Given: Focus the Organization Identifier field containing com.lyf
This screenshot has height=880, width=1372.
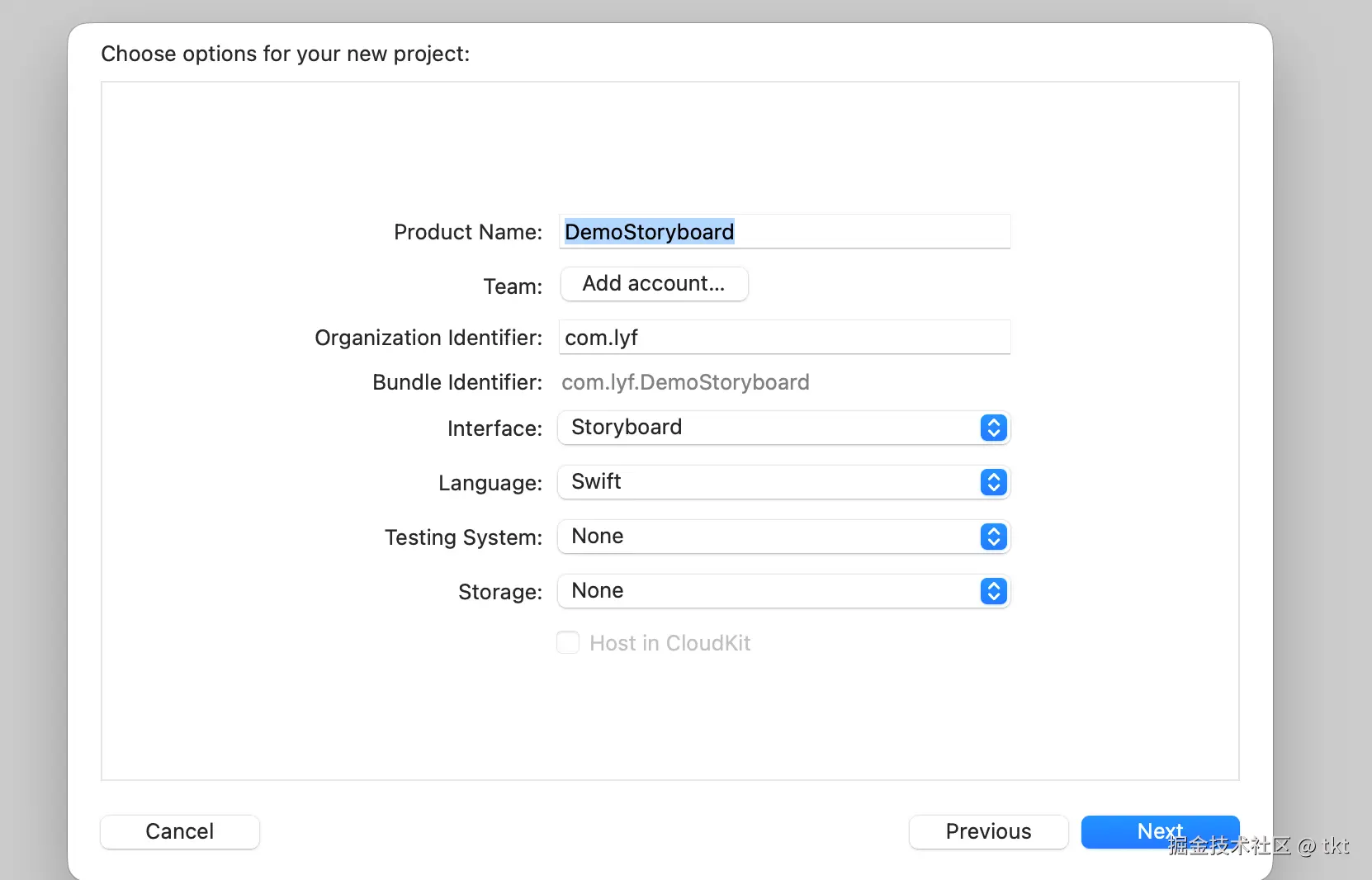Looking at the screenshot, I should pos(784,338).
